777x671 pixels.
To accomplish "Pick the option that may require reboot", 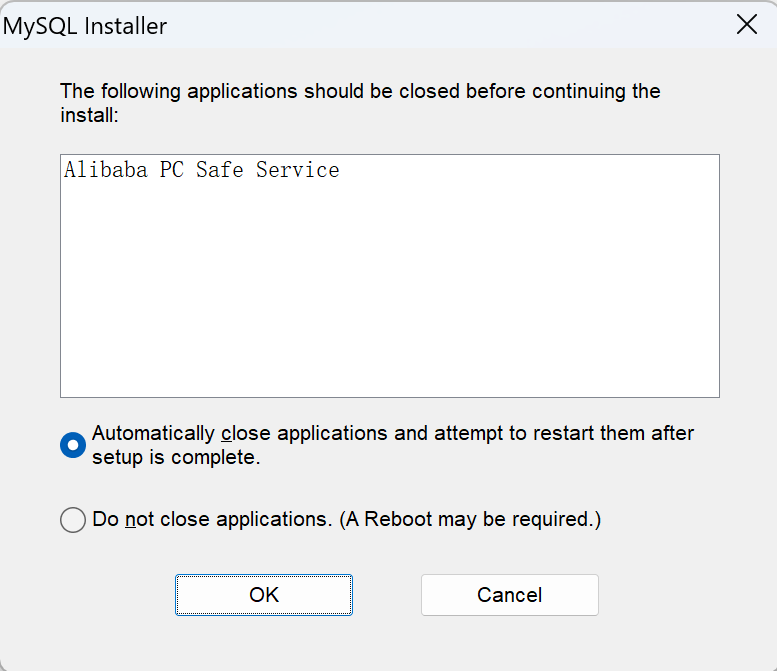I will click(x=73, y=520).
